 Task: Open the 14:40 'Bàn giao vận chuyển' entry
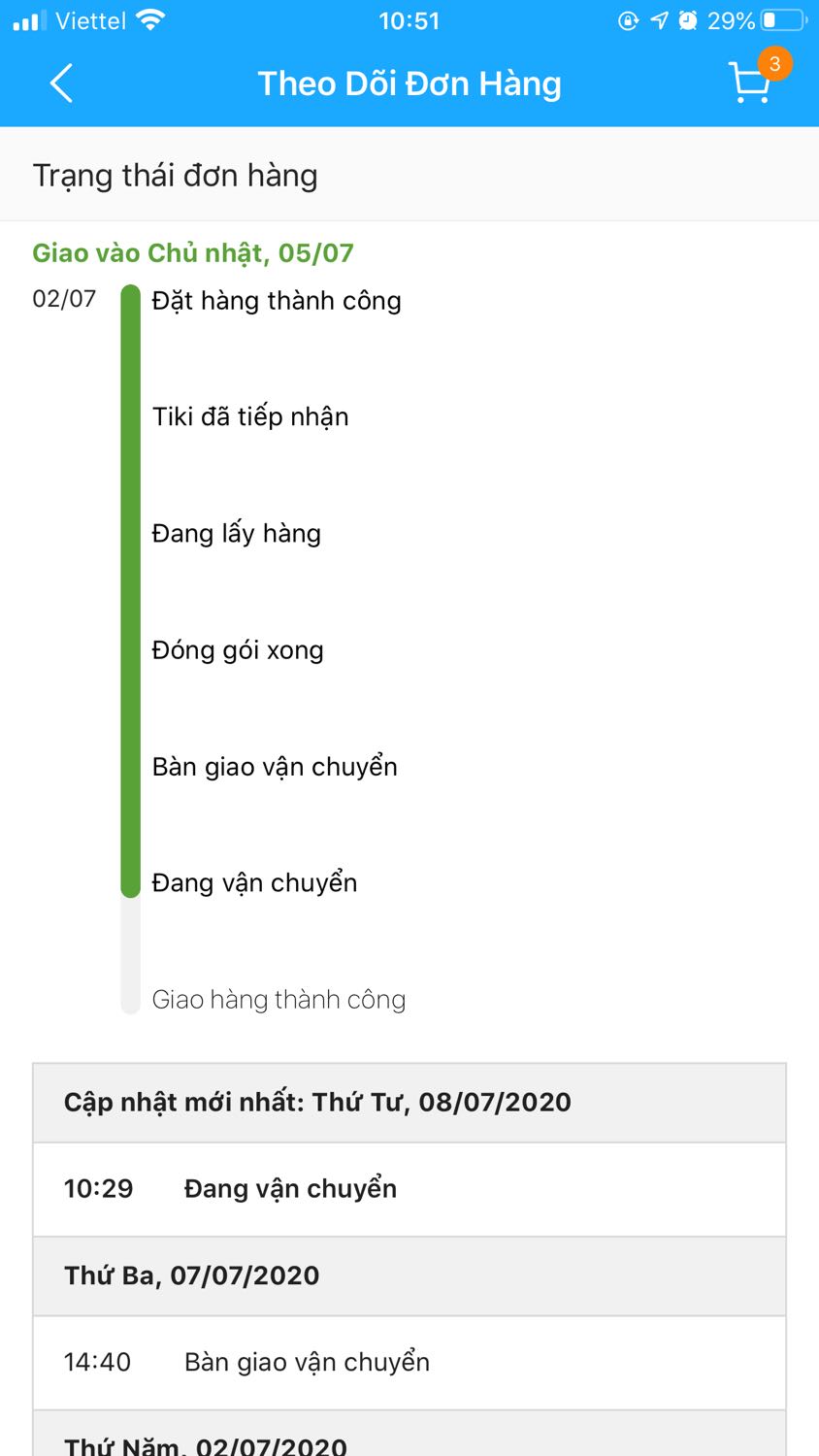click(409, 1363)
